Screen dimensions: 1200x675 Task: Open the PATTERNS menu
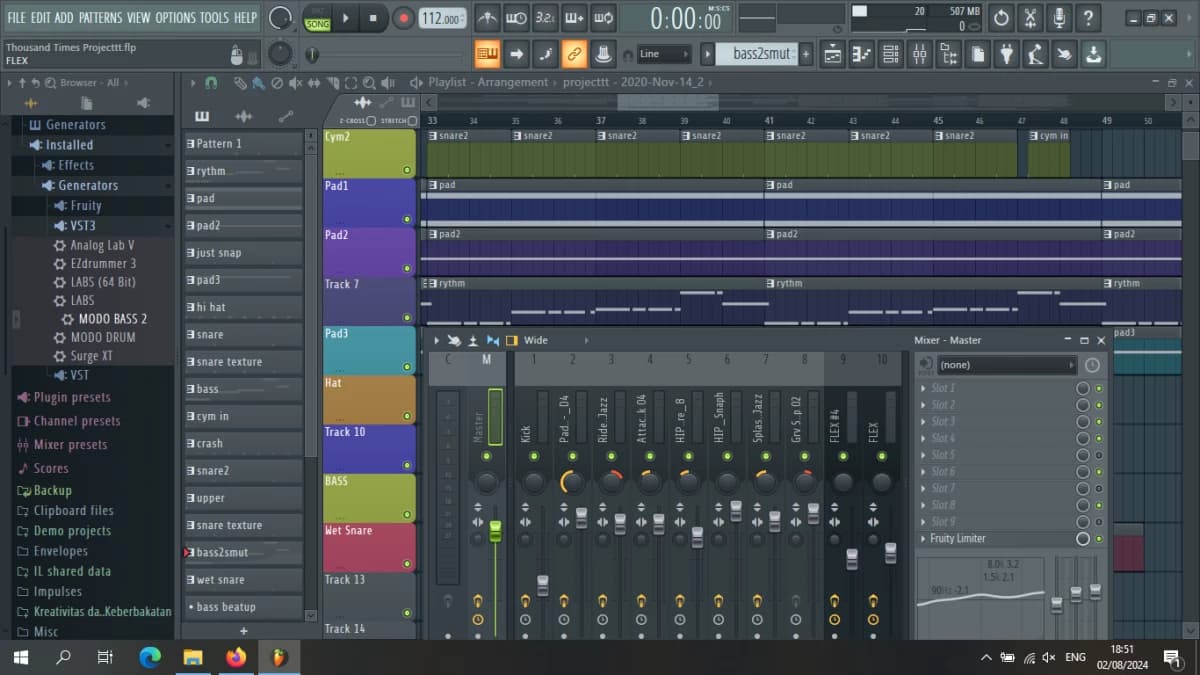pos(100,18)
